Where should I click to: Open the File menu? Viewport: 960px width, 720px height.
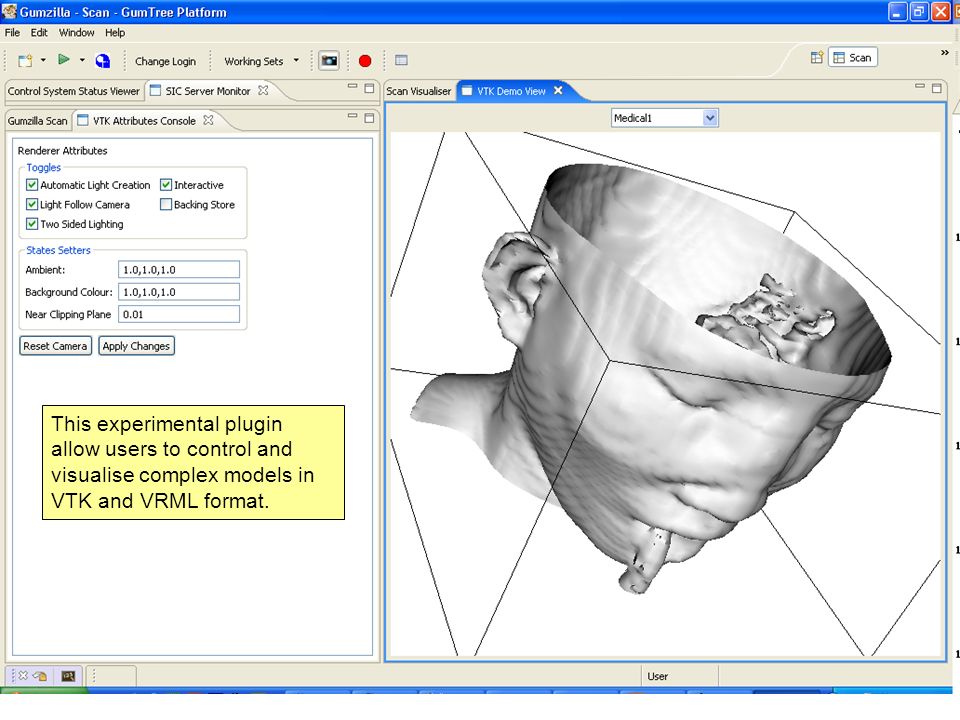pyautogui.click(x=12, y=32)
